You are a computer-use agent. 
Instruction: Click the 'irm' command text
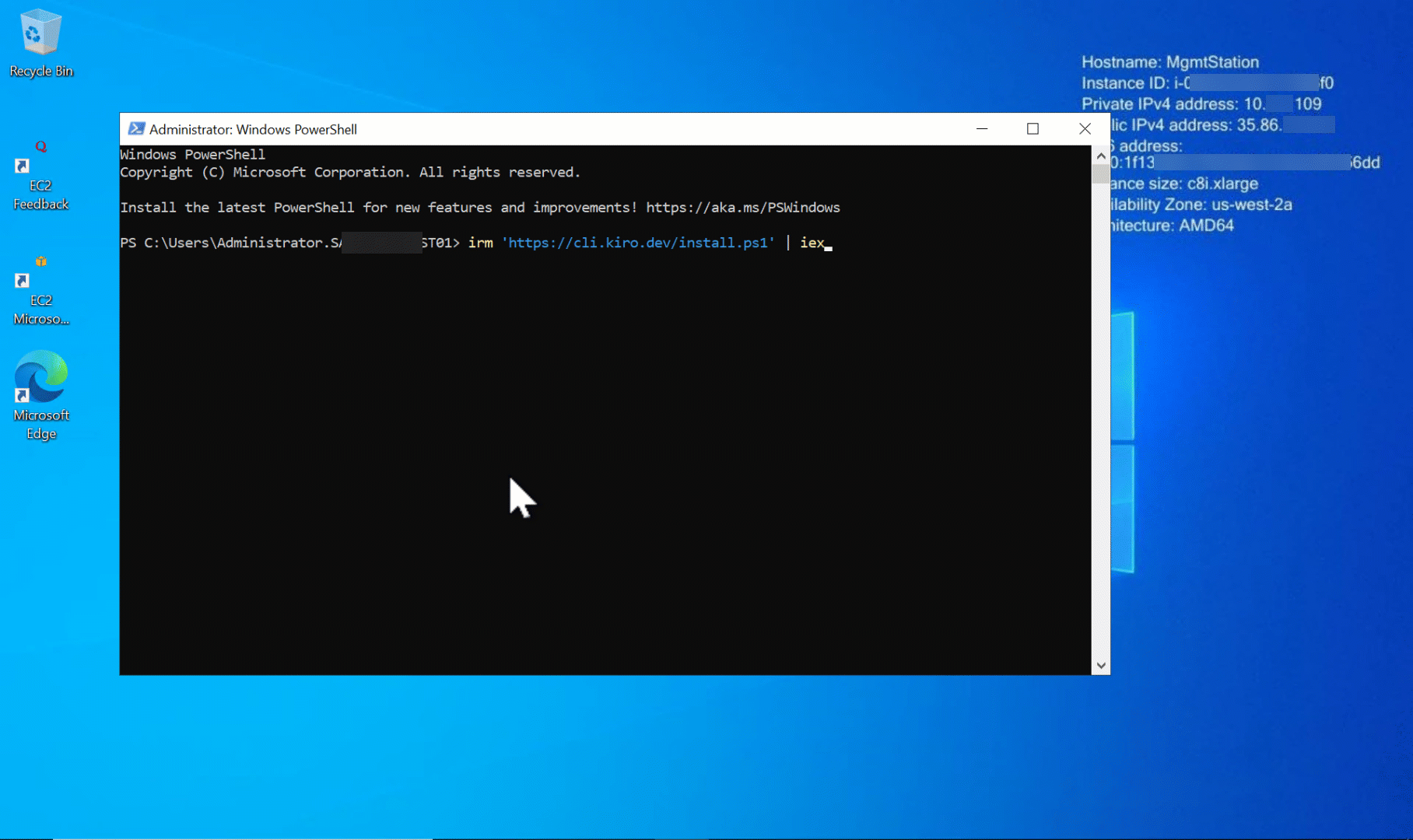[x=480, y=243]
